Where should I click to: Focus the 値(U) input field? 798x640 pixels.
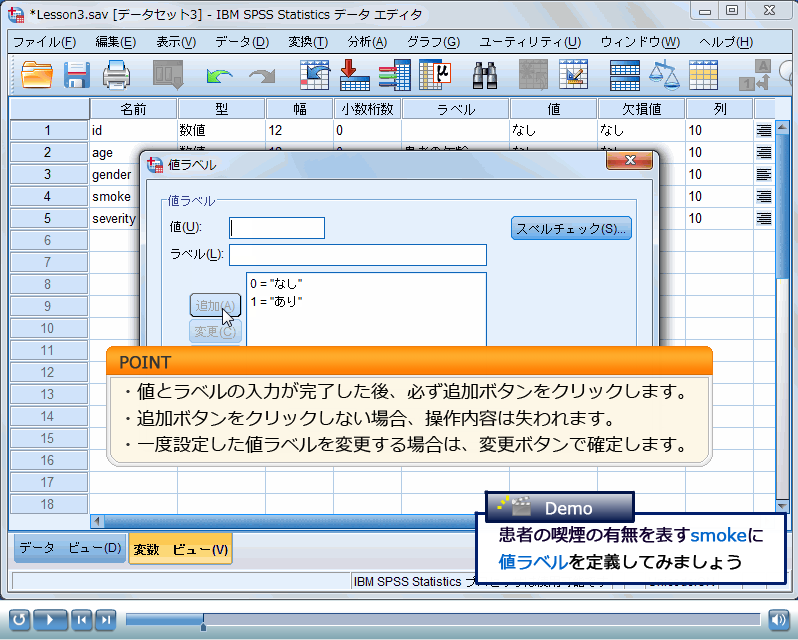click(x=277, y=228)
